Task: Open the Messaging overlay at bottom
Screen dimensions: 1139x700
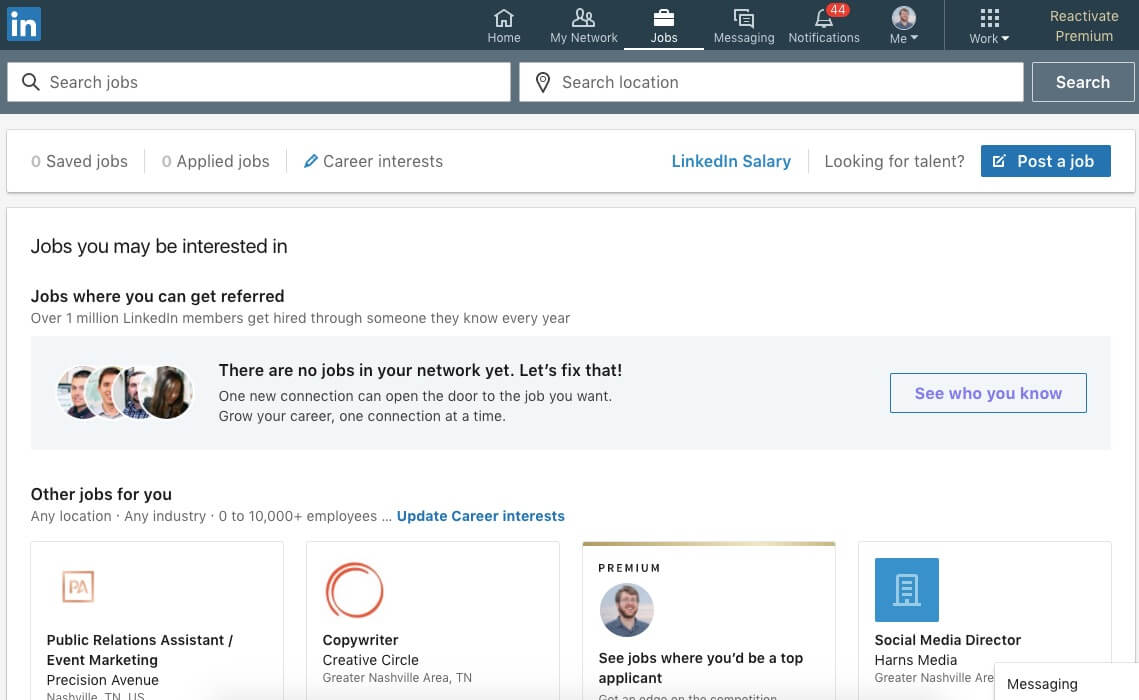Action: [x=1066, y=683]
